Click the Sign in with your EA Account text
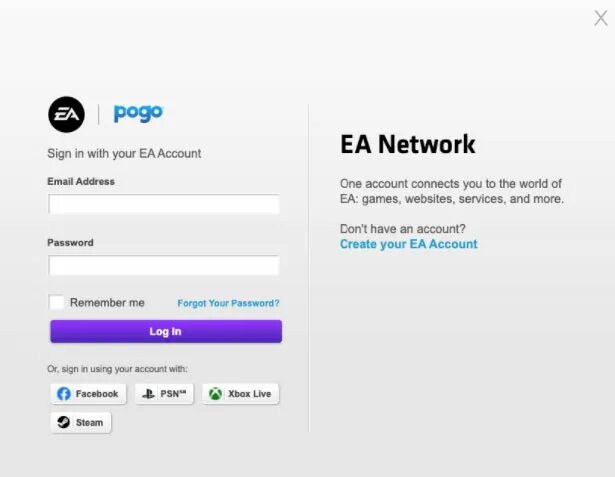The image size is (615, 477). [124, 153]
